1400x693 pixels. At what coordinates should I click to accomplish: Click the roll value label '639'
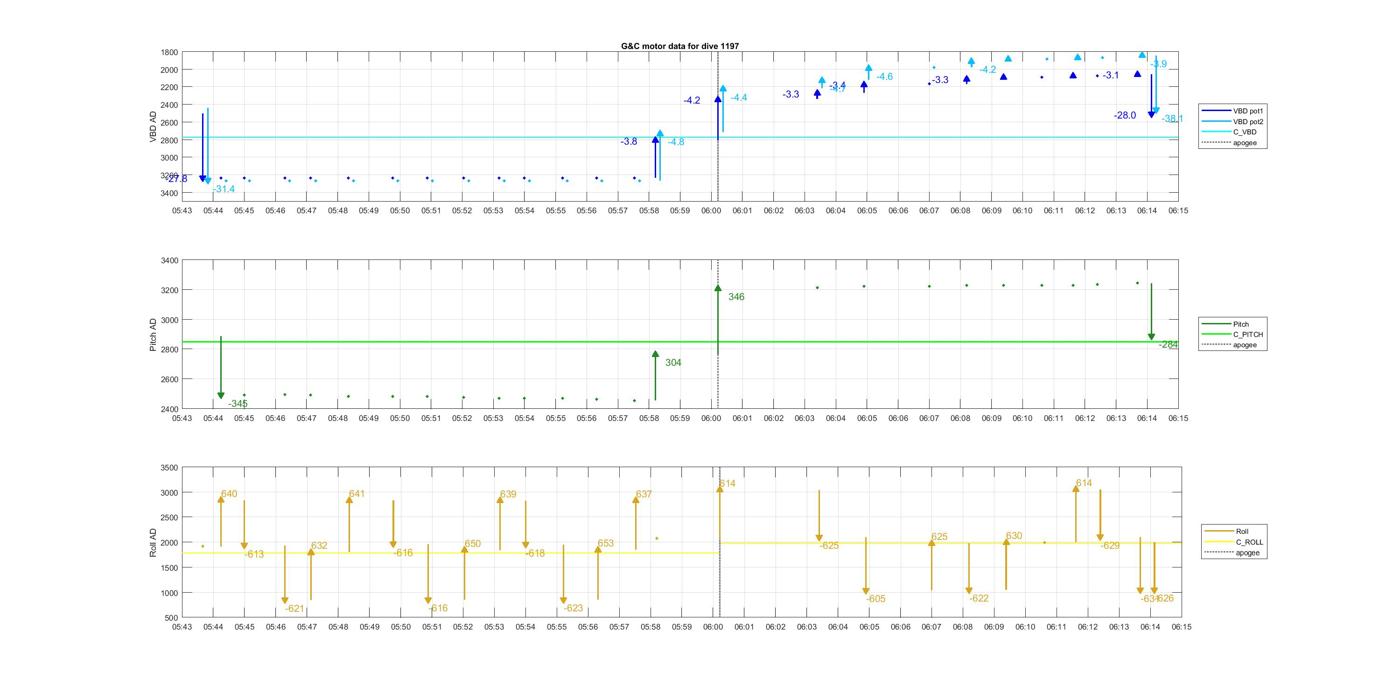(508, 494)
